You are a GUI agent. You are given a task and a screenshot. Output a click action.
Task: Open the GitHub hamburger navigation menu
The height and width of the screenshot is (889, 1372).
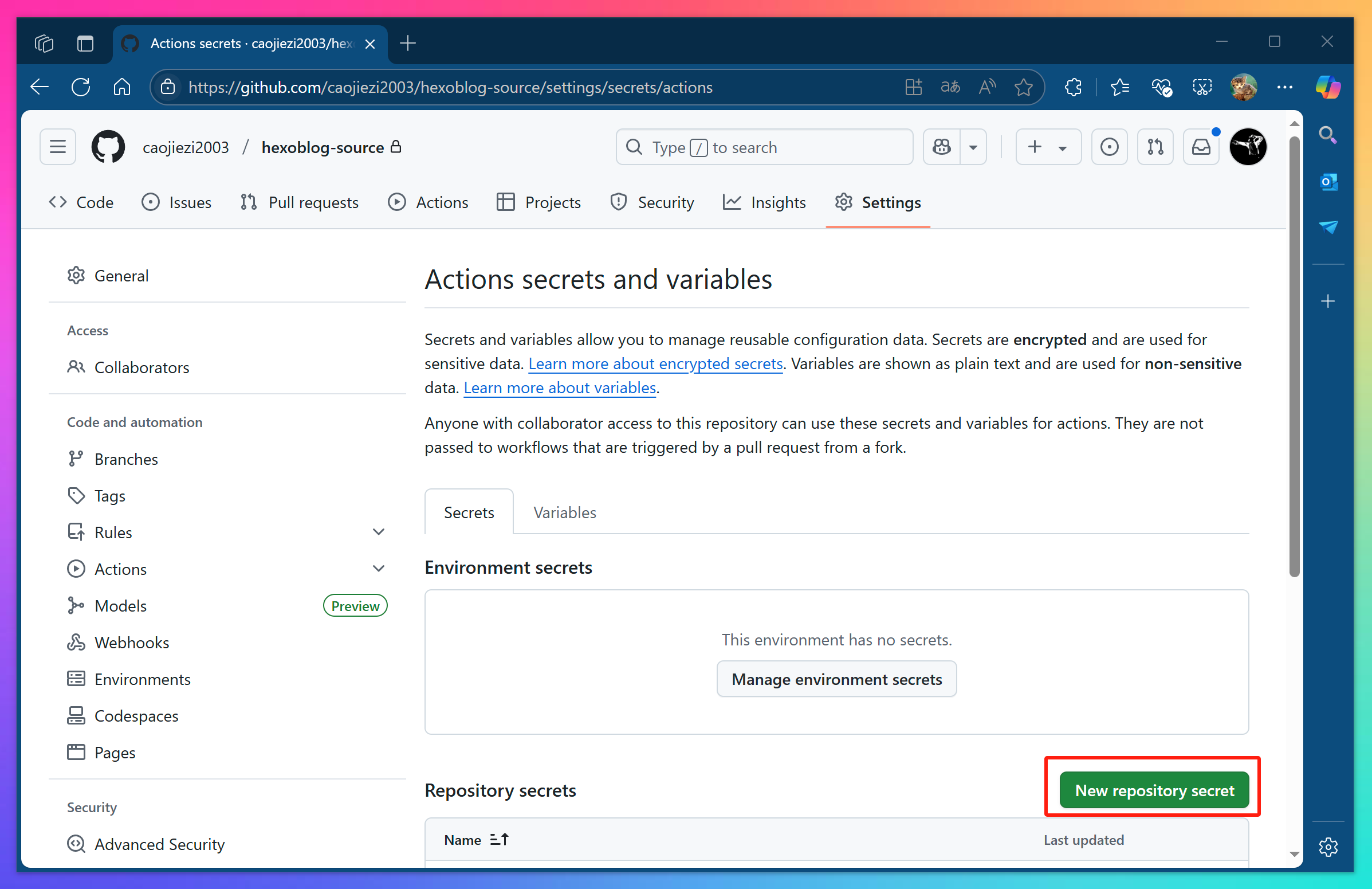click(x=58, y=147)
